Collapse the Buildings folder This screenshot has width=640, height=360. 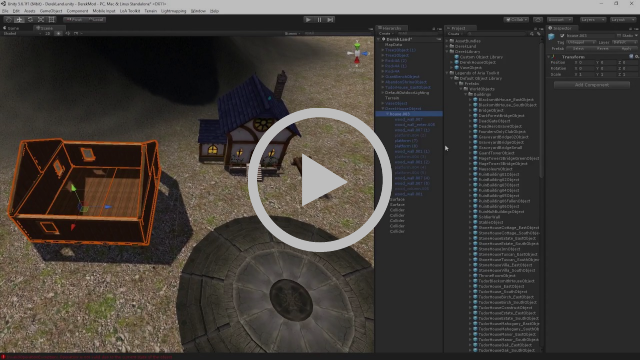coord(466,94)
